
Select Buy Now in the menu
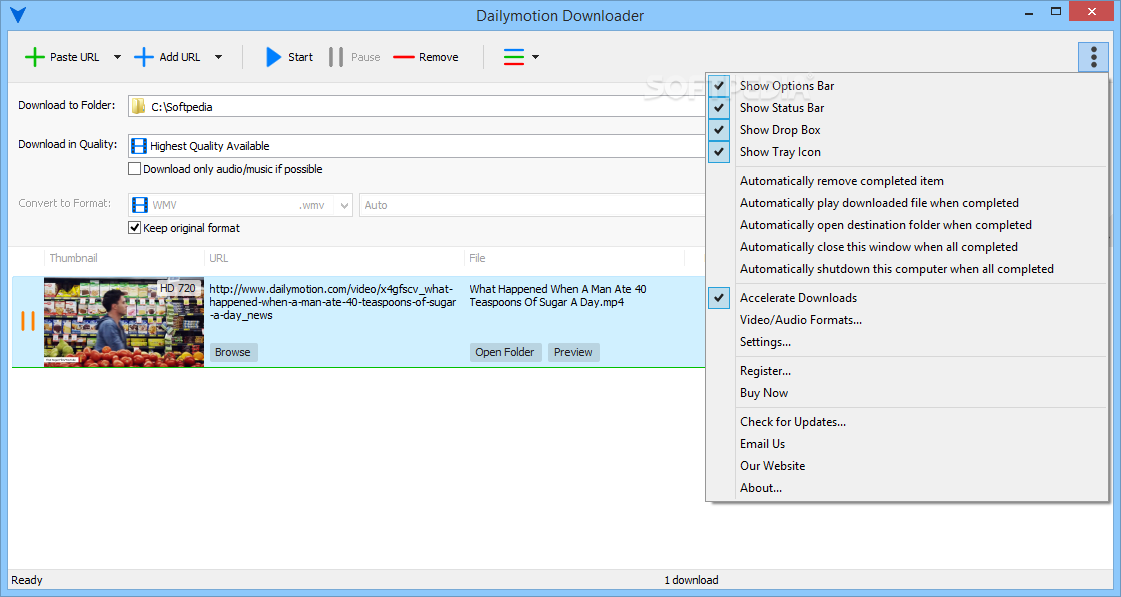pyautogui.click(x=907, y=393)
